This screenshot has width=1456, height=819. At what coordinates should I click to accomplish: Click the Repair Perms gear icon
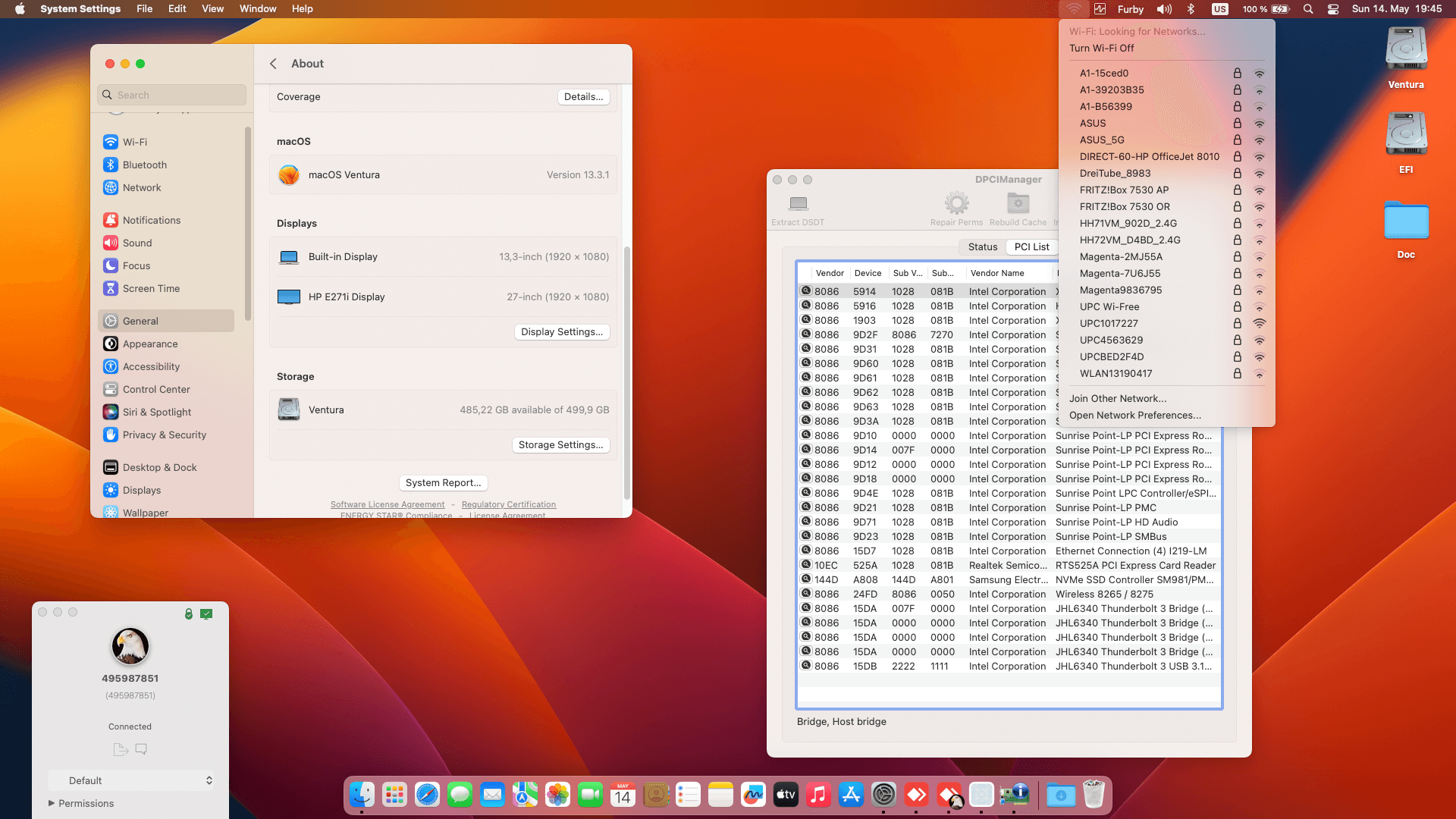[956, 203]
